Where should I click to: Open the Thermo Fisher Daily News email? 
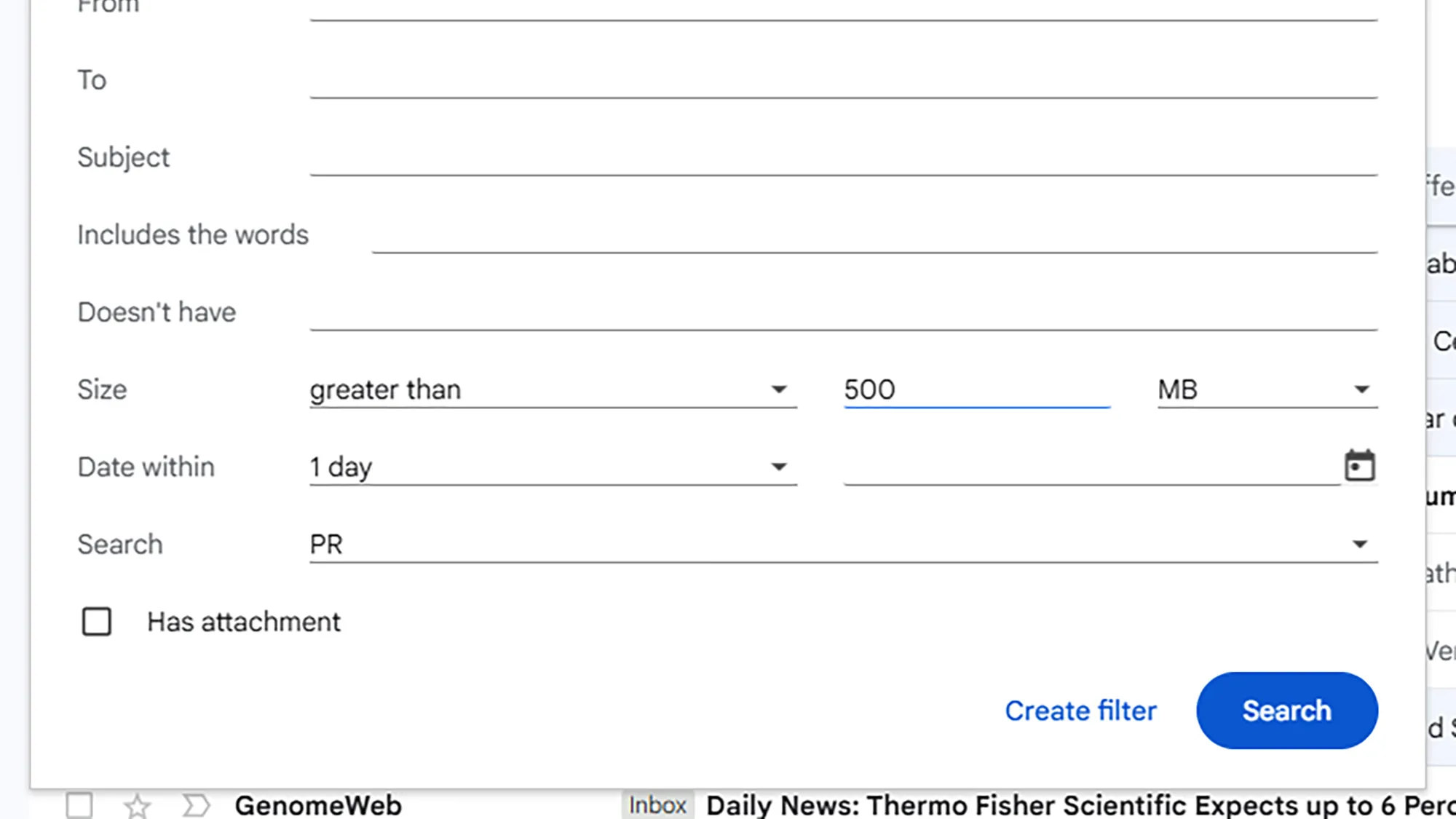coord(1019,806)
